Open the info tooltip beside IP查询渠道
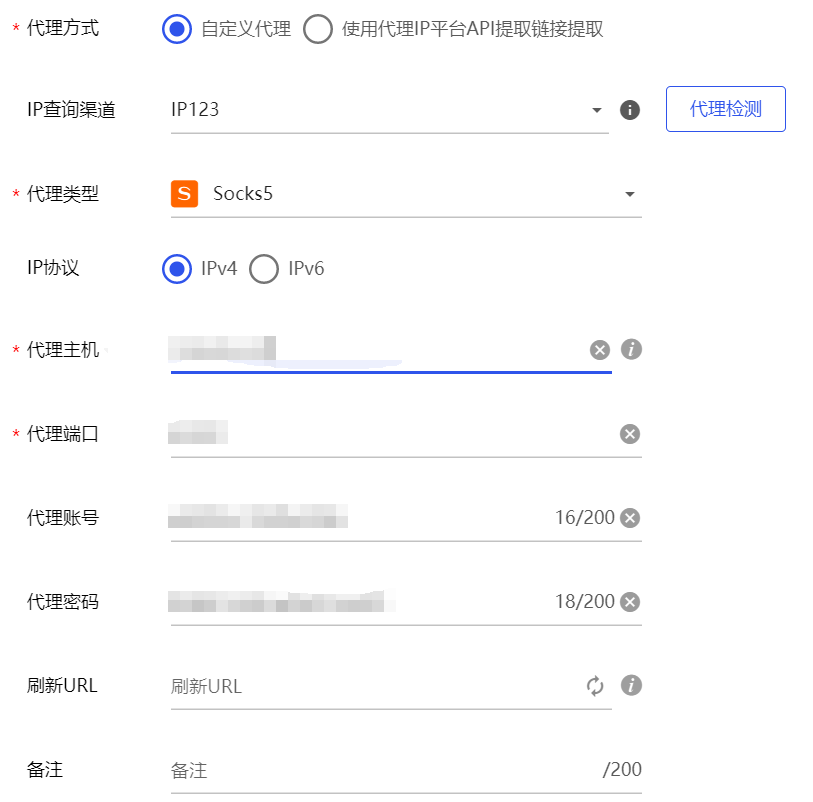 (629, 109)
